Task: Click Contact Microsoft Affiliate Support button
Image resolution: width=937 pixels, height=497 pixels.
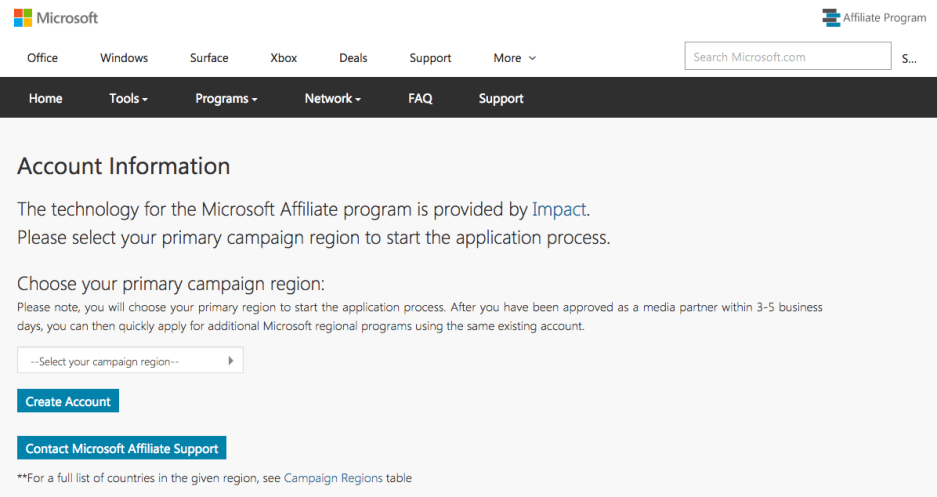Action: 122,448
